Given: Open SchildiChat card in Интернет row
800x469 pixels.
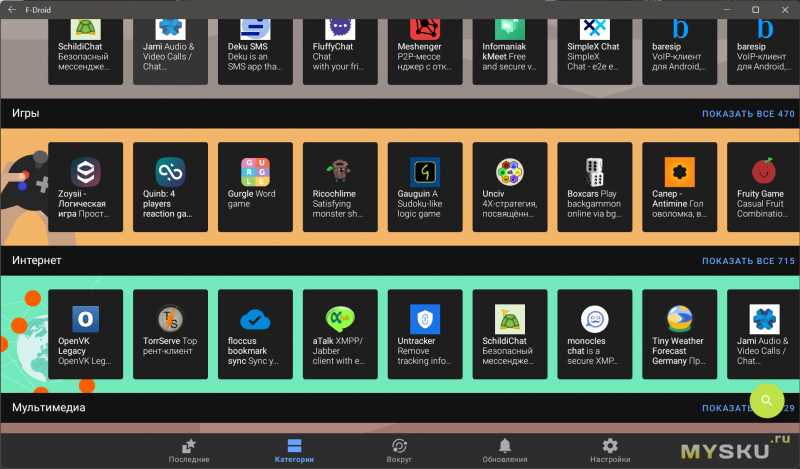Looking at the screenshot, I should coord(510,334).
